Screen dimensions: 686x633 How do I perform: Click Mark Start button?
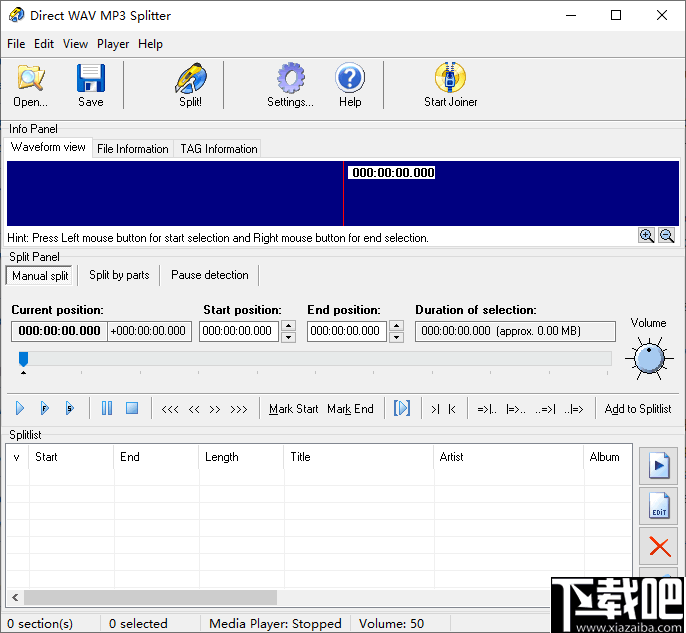click(294, 409)
